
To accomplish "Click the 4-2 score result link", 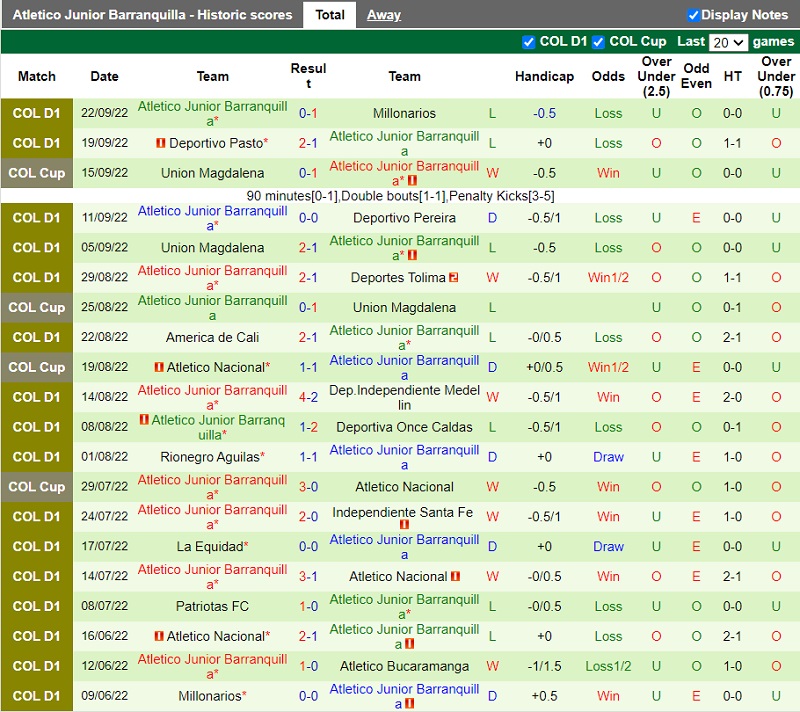I will tap(308, 397).
